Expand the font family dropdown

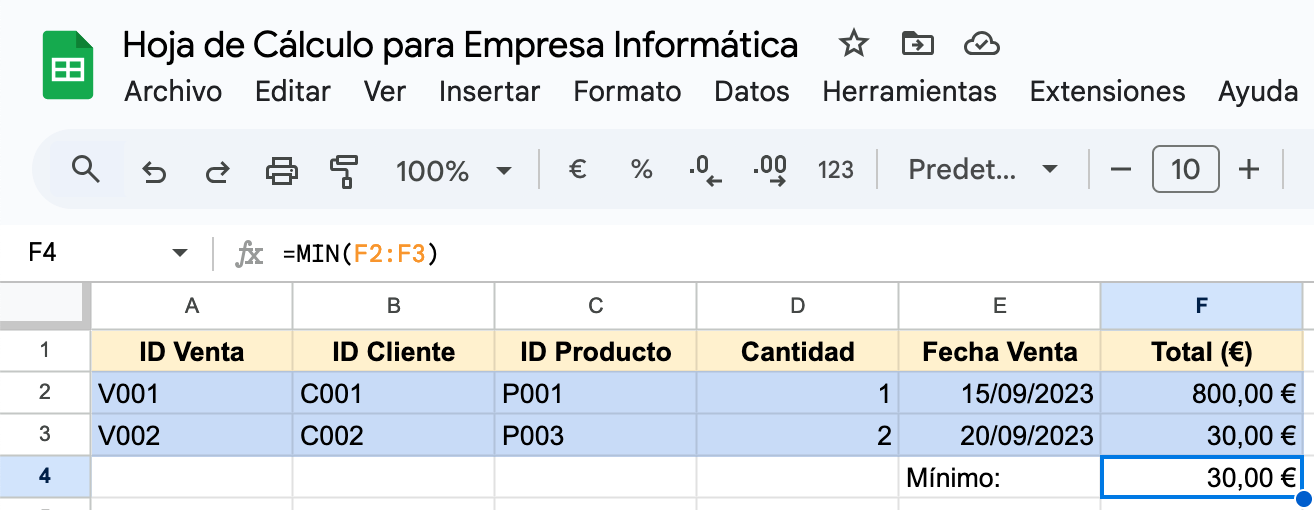coord(982,170)
